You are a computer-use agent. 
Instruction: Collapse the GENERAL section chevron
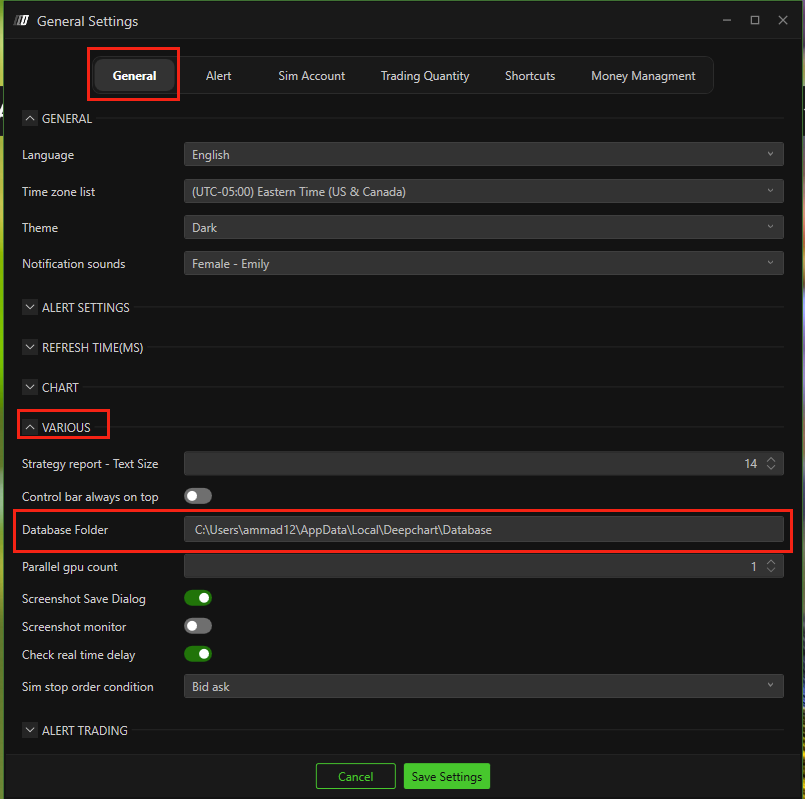[29, 119]
